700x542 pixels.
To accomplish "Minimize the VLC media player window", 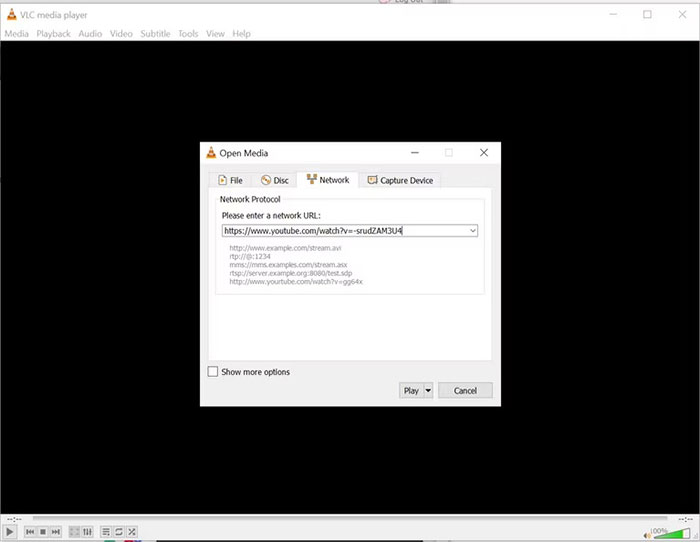I will tap(613, 15).
